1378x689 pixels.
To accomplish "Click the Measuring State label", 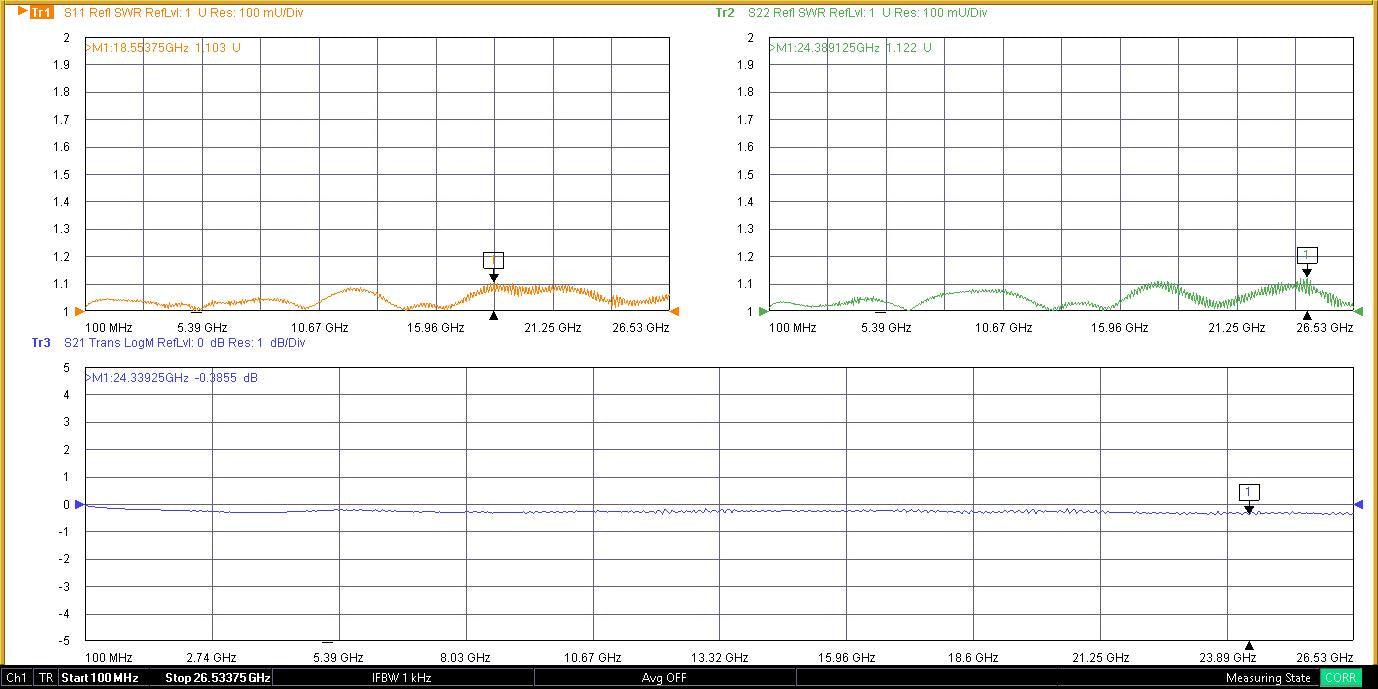I will 1268,678.
